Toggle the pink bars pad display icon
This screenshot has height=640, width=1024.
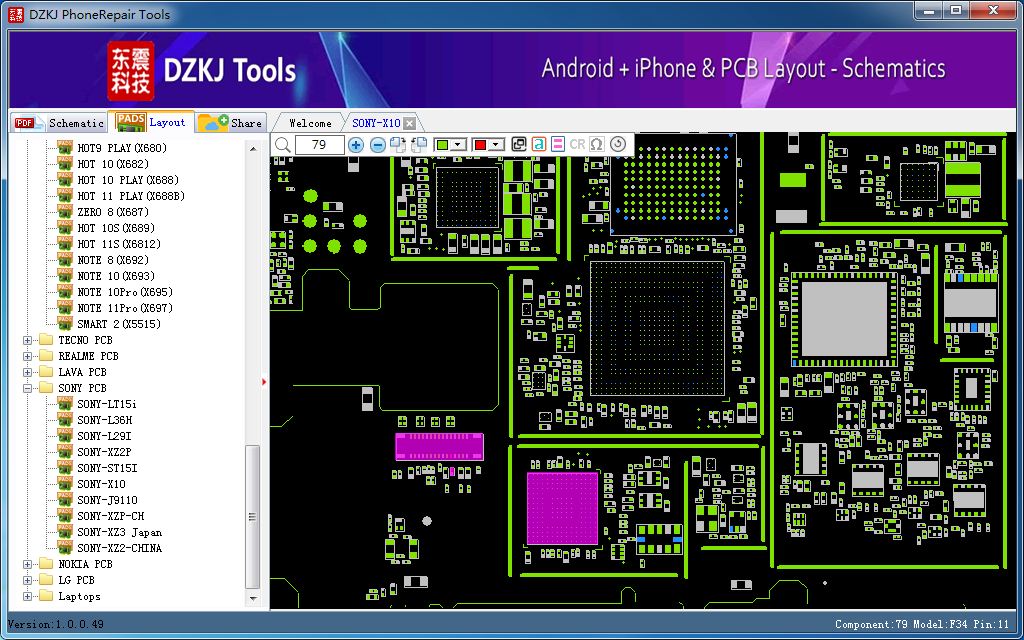click(558, 144)
